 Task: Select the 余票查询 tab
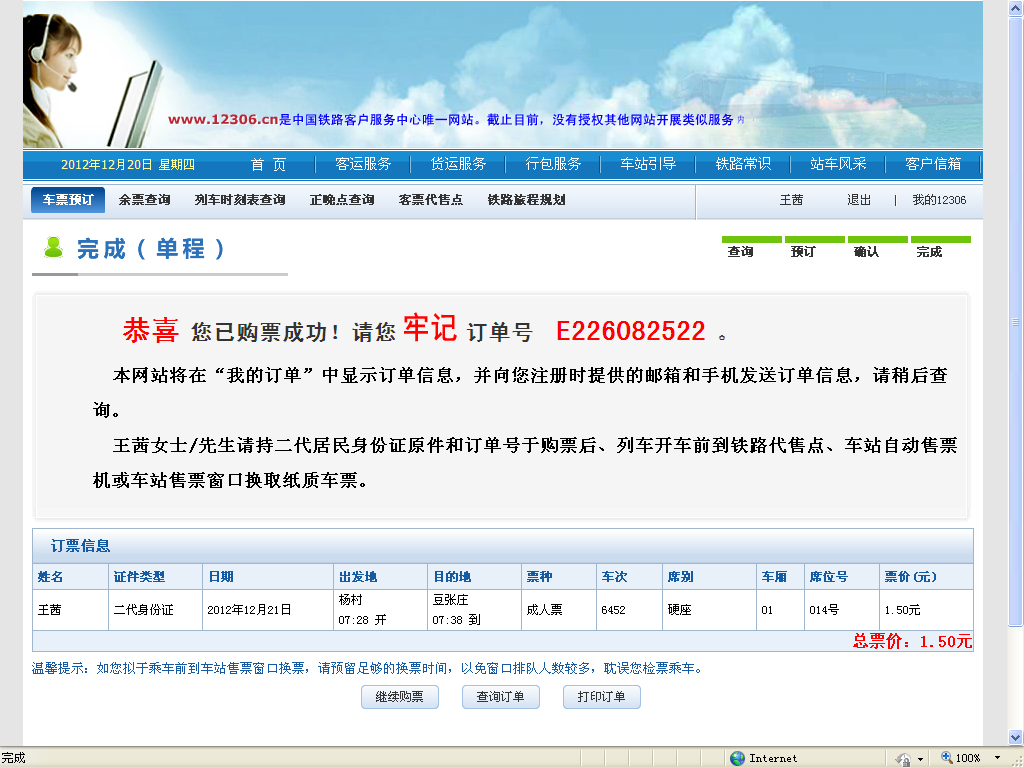coord(144,200)
